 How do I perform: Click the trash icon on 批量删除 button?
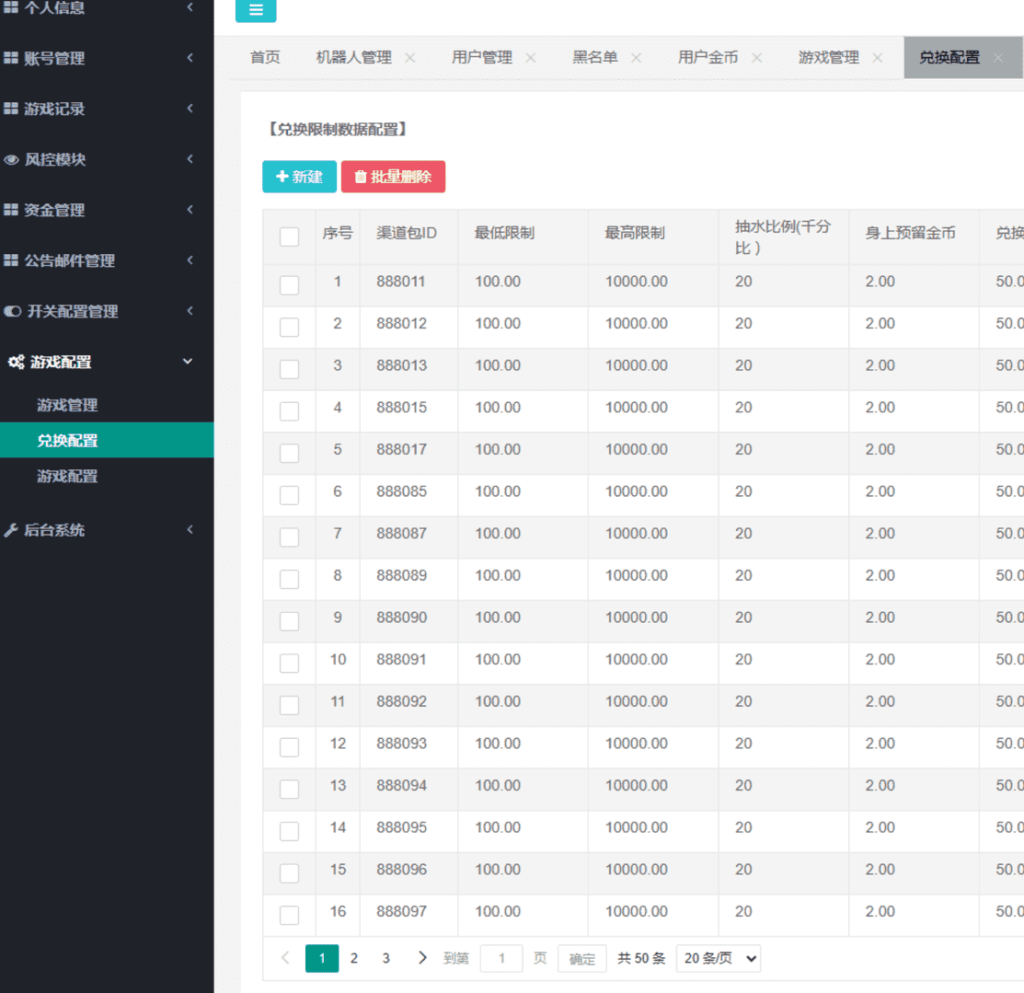(360, 176)
